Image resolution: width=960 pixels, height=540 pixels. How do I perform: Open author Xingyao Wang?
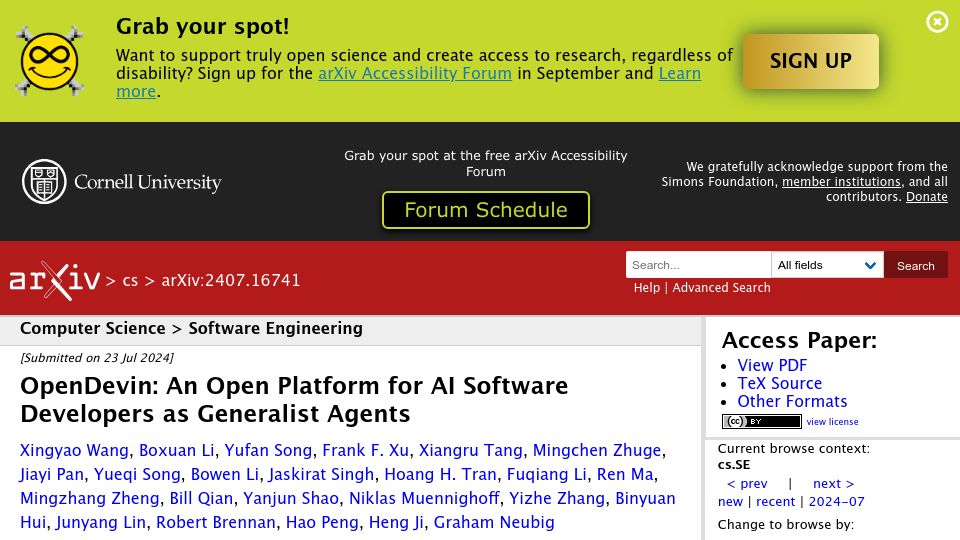pyautogui.click(x=74, y=451)
